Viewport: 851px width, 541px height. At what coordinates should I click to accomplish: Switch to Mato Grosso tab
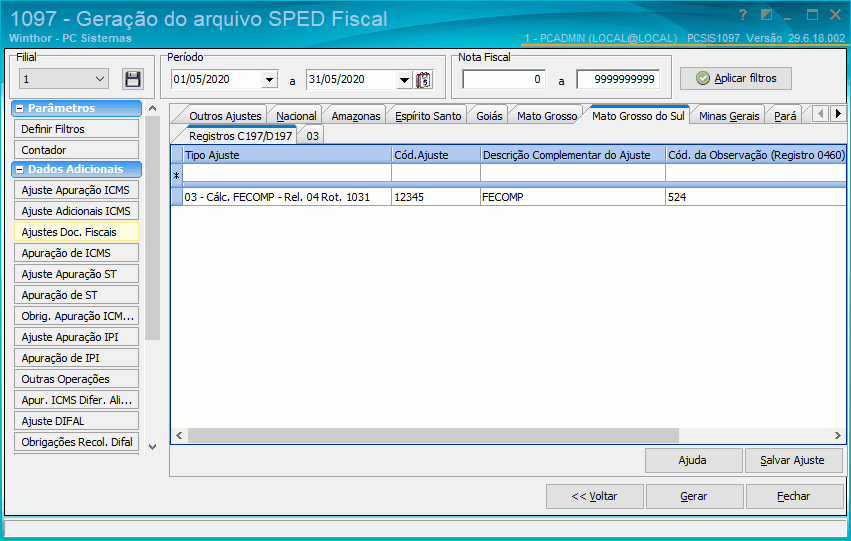click(x=547, y=116)
